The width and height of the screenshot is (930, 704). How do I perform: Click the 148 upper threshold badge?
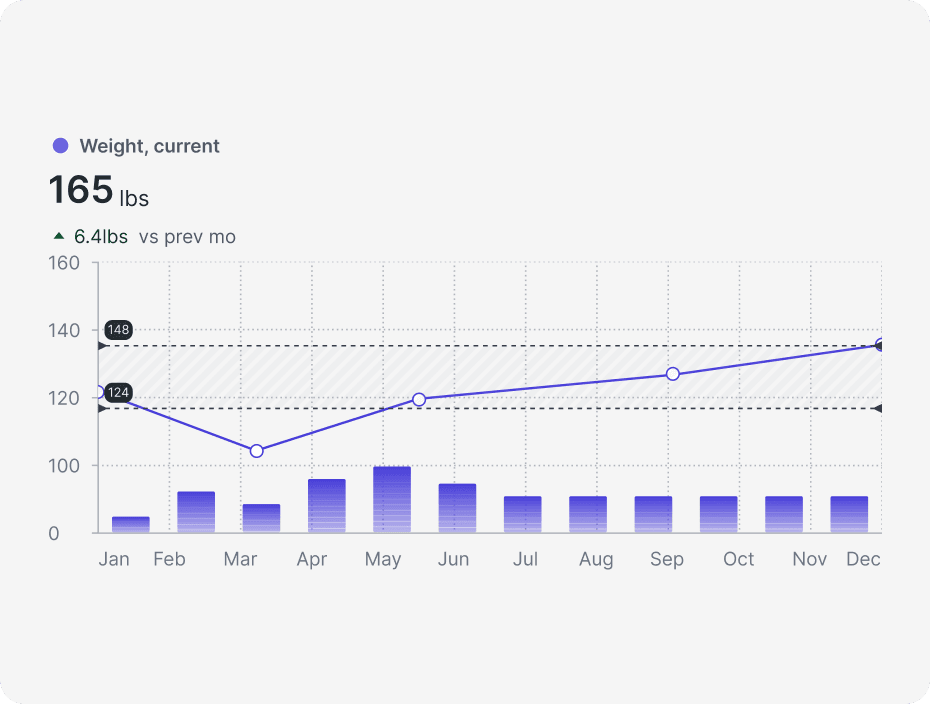(118, 330)
